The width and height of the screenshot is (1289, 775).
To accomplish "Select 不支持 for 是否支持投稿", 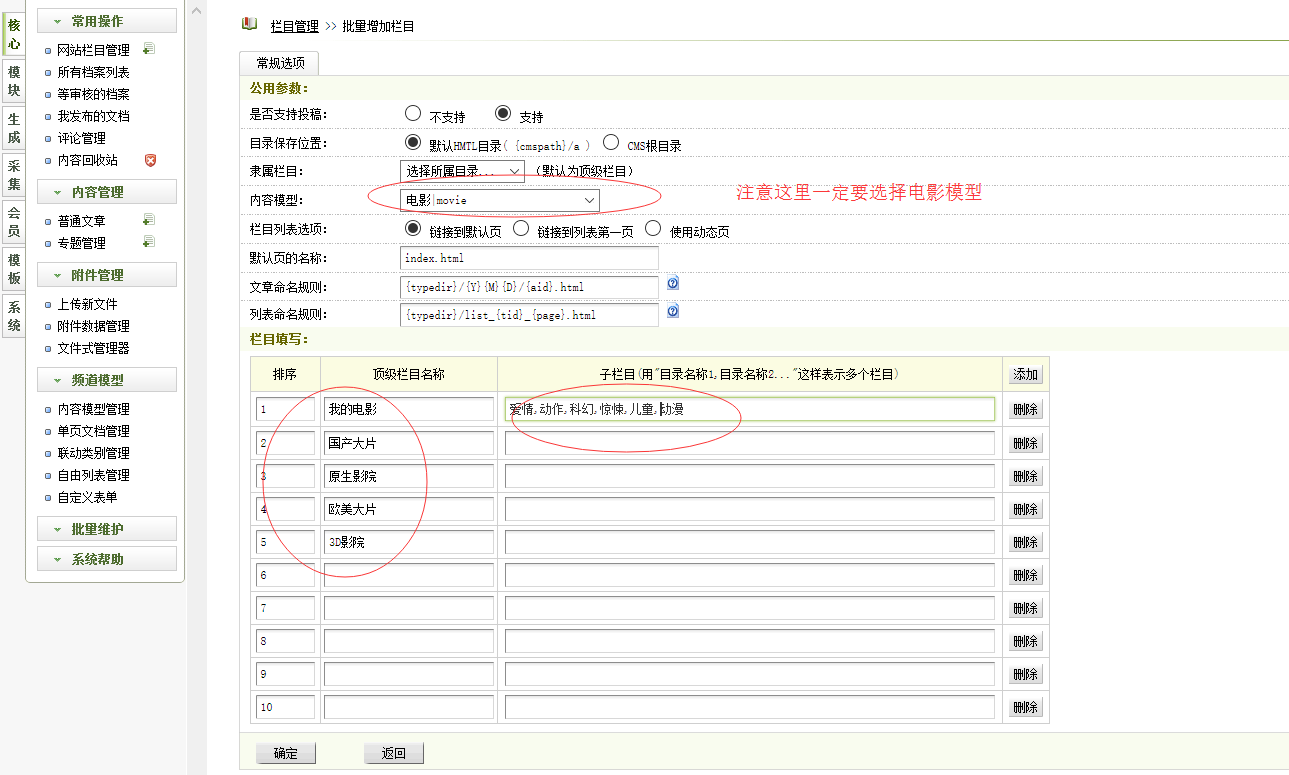I will click(413, 115).
